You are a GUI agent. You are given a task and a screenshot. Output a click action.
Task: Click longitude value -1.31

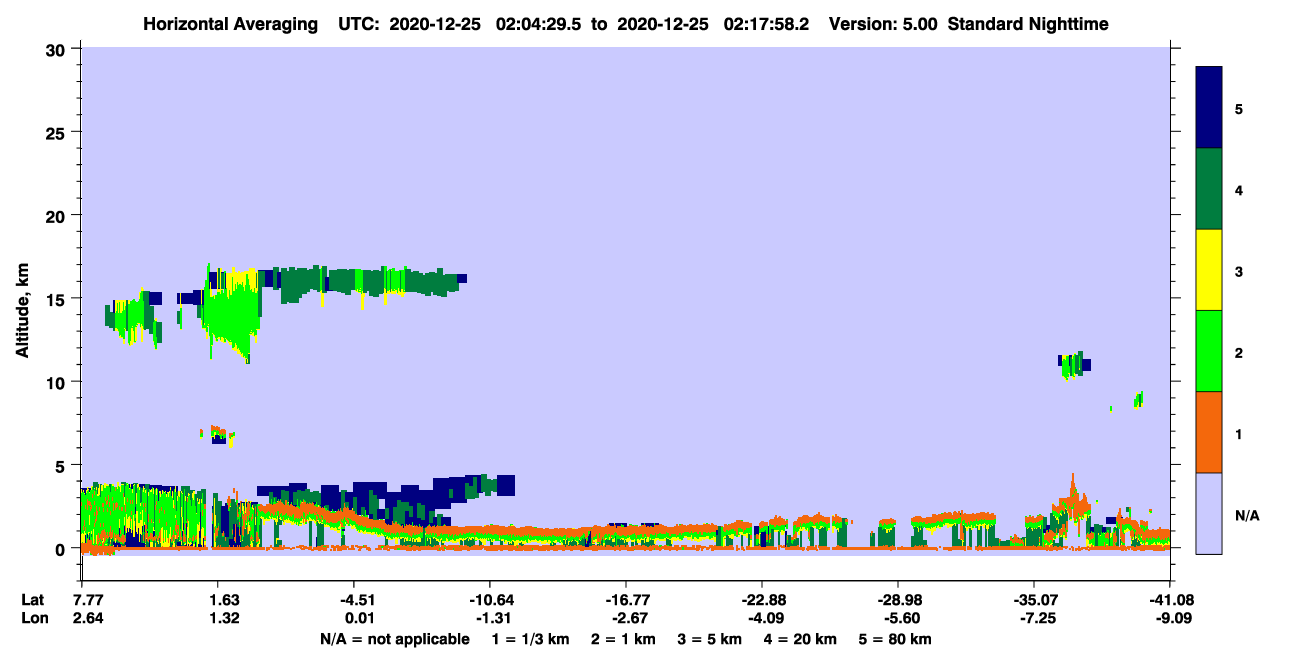click(x=492, y=618)
